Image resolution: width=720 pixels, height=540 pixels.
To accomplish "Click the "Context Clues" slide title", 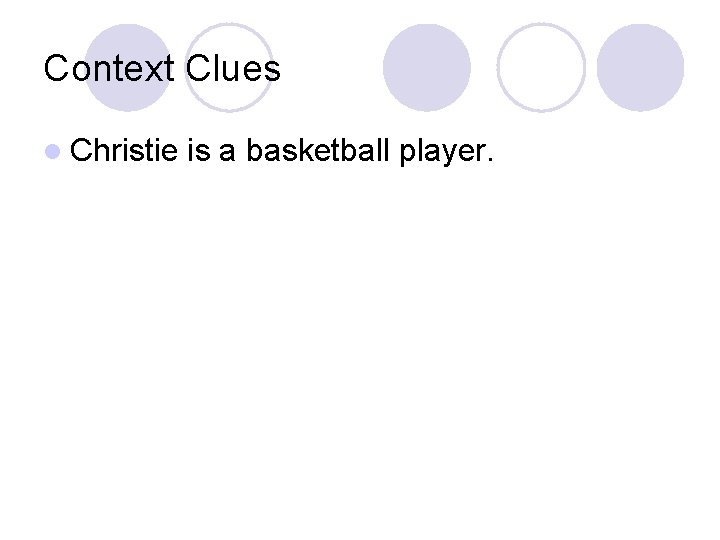I will click(162, 69).
